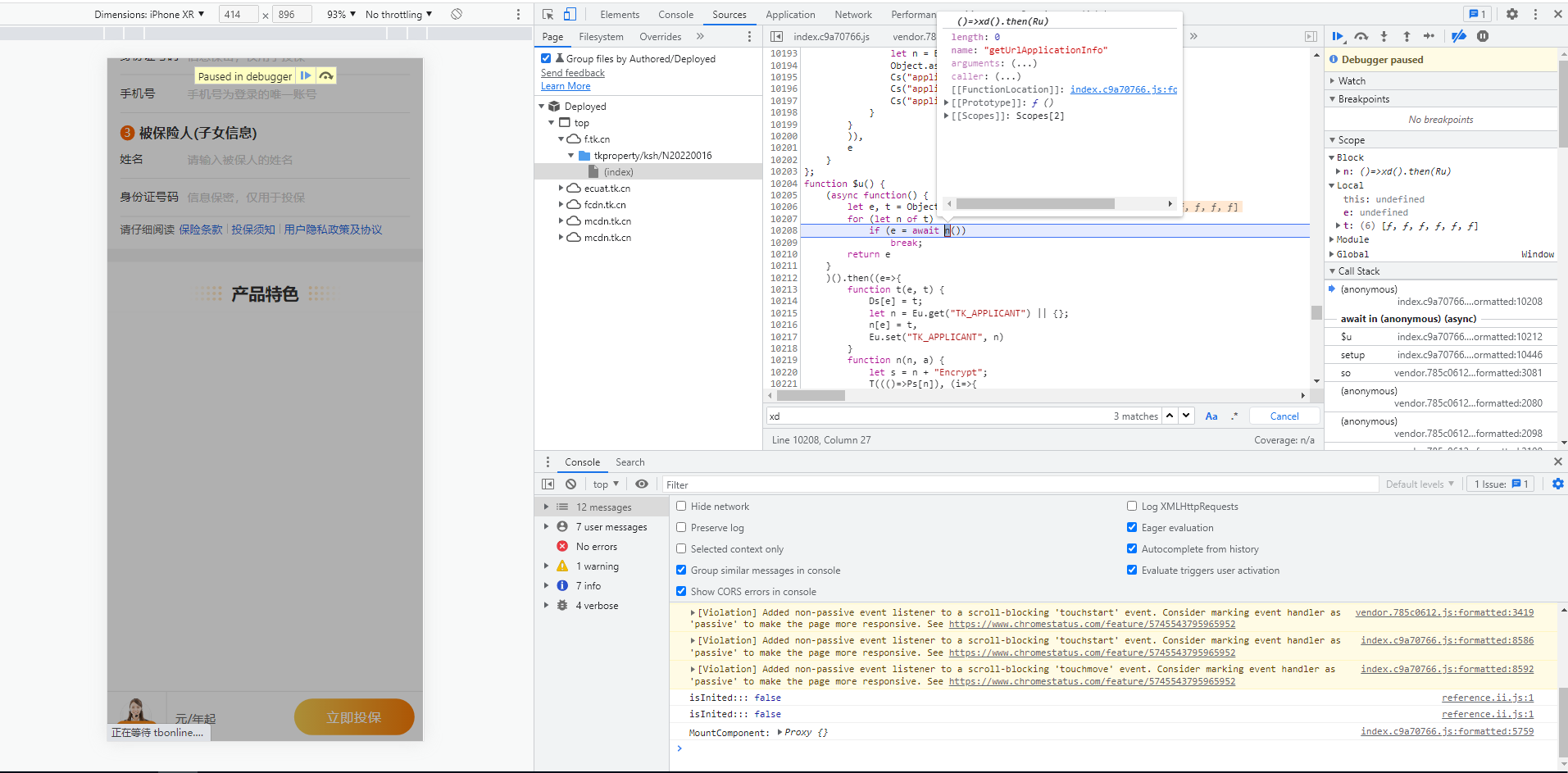The image size is (1568, 773).
Task: Step over from page paused overlay
Action: [326, 75]
